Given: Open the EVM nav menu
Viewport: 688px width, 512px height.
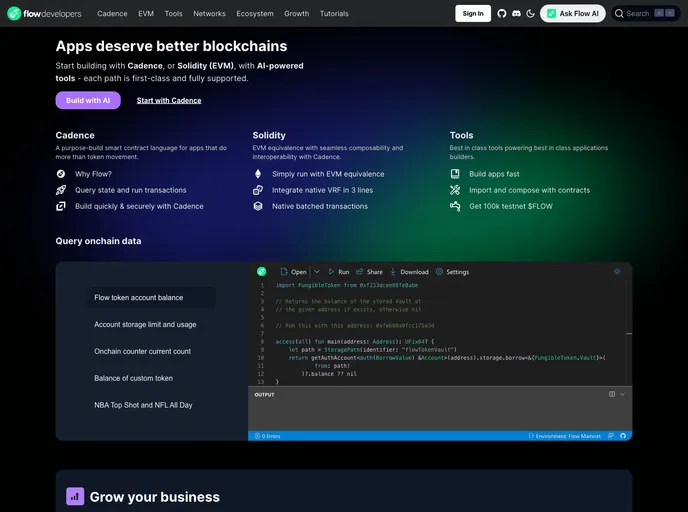Looking at the screenshot, I should point(146,14).
